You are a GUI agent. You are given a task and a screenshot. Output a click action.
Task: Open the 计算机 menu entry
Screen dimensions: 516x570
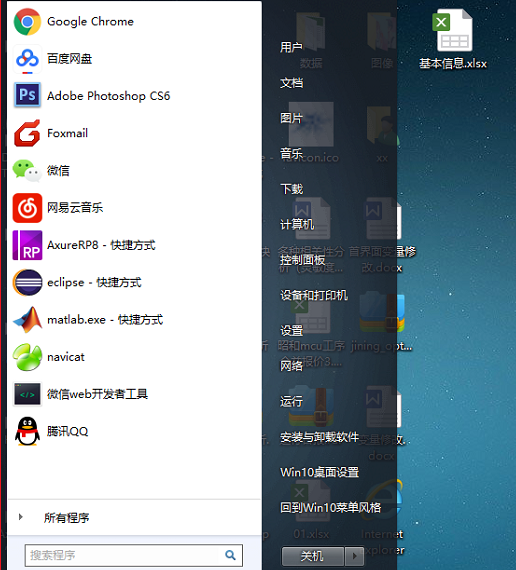(x=297, y=224)
